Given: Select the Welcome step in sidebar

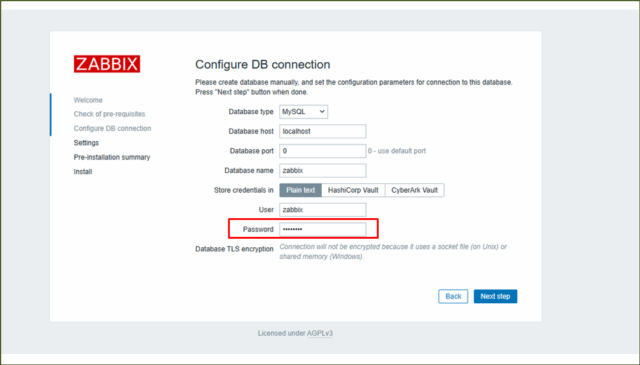Looking at the screenshot, I should pyautogui.click(x=88, y=100).
